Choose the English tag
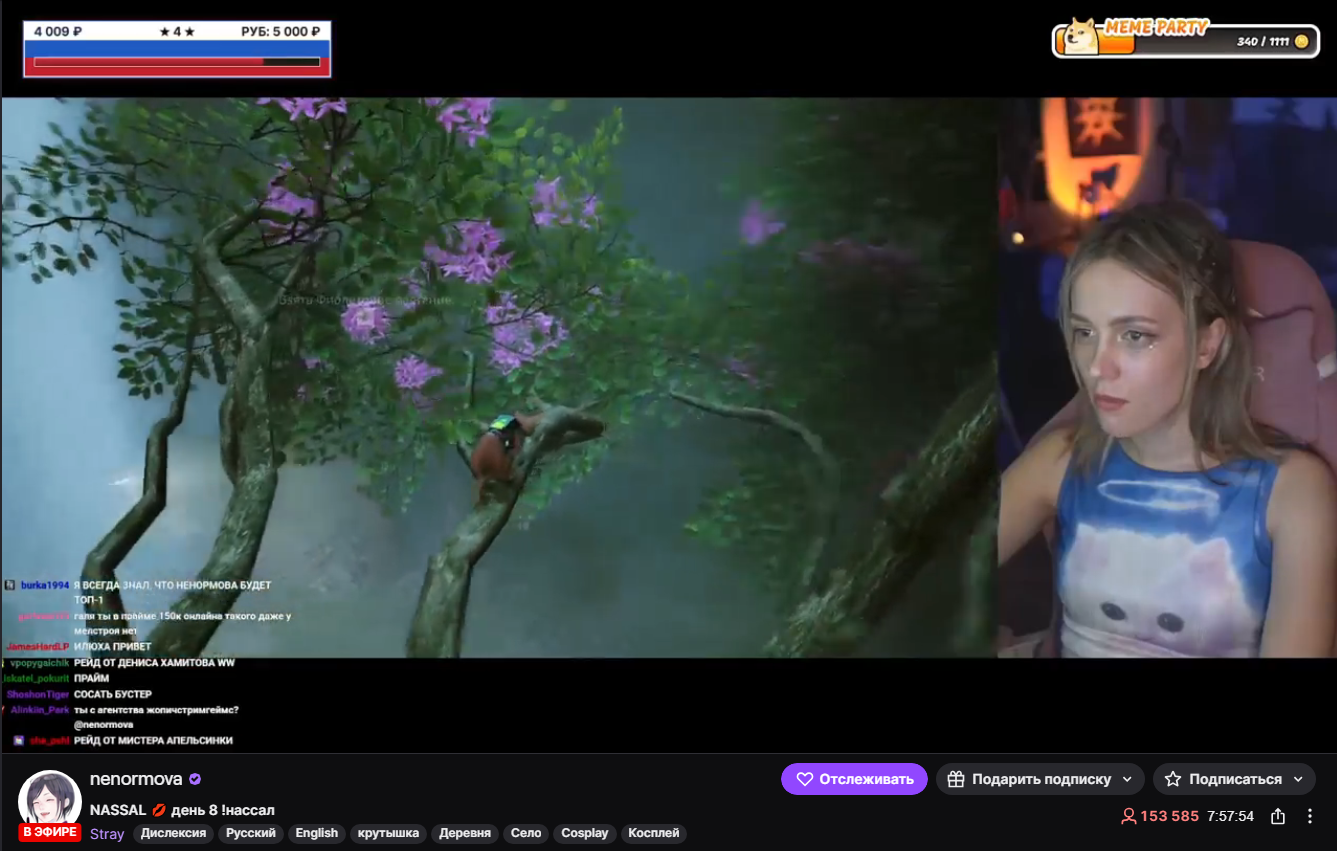 point(317,833)
